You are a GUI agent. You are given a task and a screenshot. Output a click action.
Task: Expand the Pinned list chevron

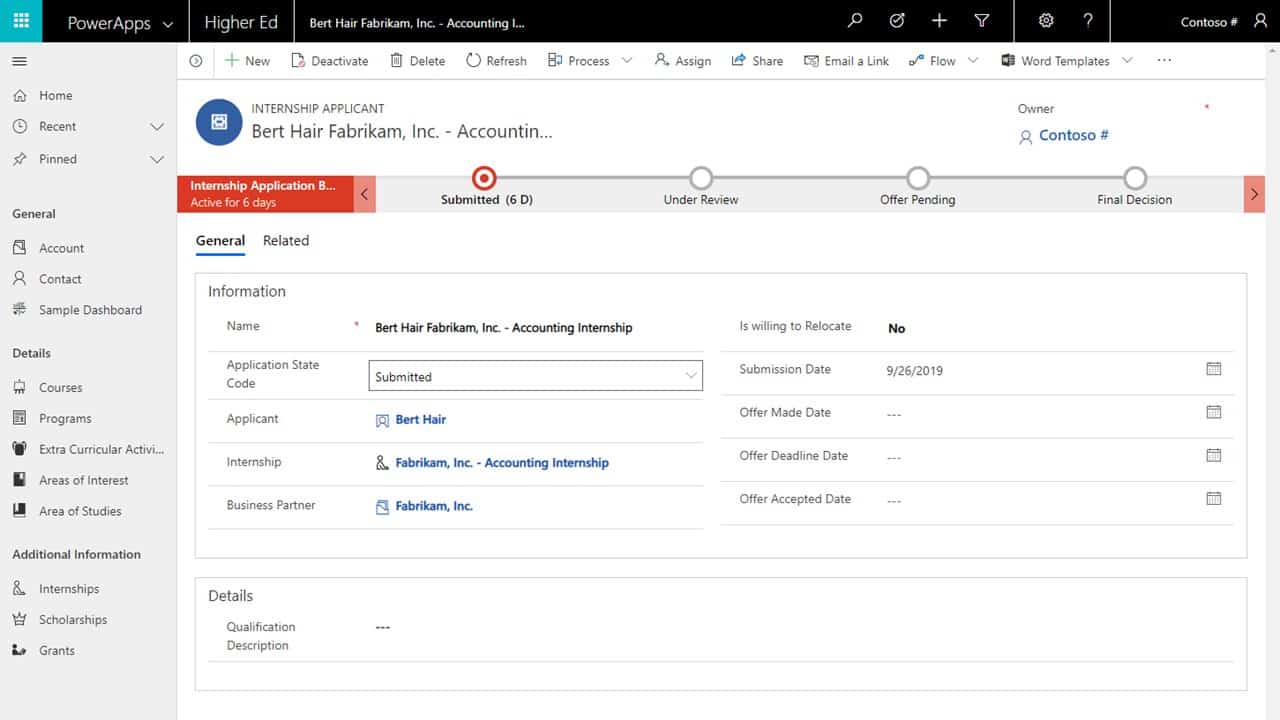pos(156,159)
